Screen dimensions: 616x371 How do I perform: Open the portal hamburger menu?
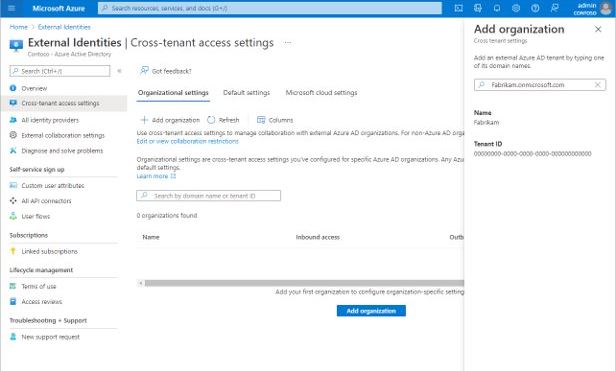(x=11, y=8)
